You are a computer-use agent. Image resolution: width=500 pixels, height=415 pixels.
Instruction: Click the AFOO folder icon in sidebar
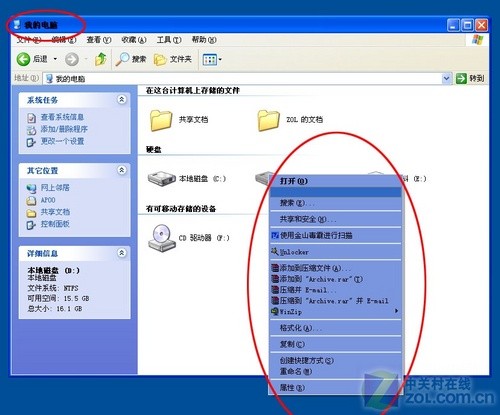click(31, 200)
